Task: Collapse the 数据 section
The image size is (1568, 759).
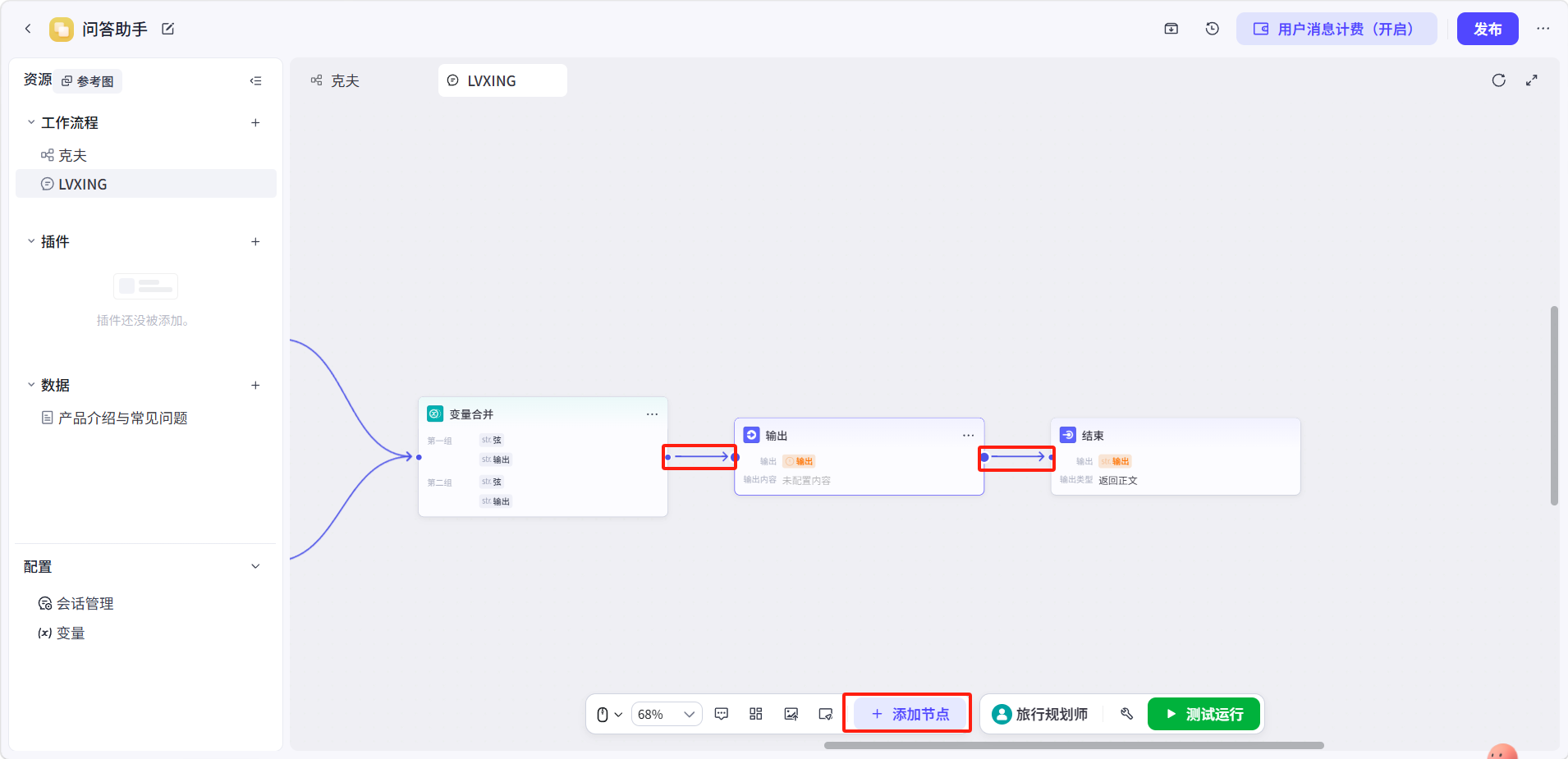Action: click(x=31, y=385)
